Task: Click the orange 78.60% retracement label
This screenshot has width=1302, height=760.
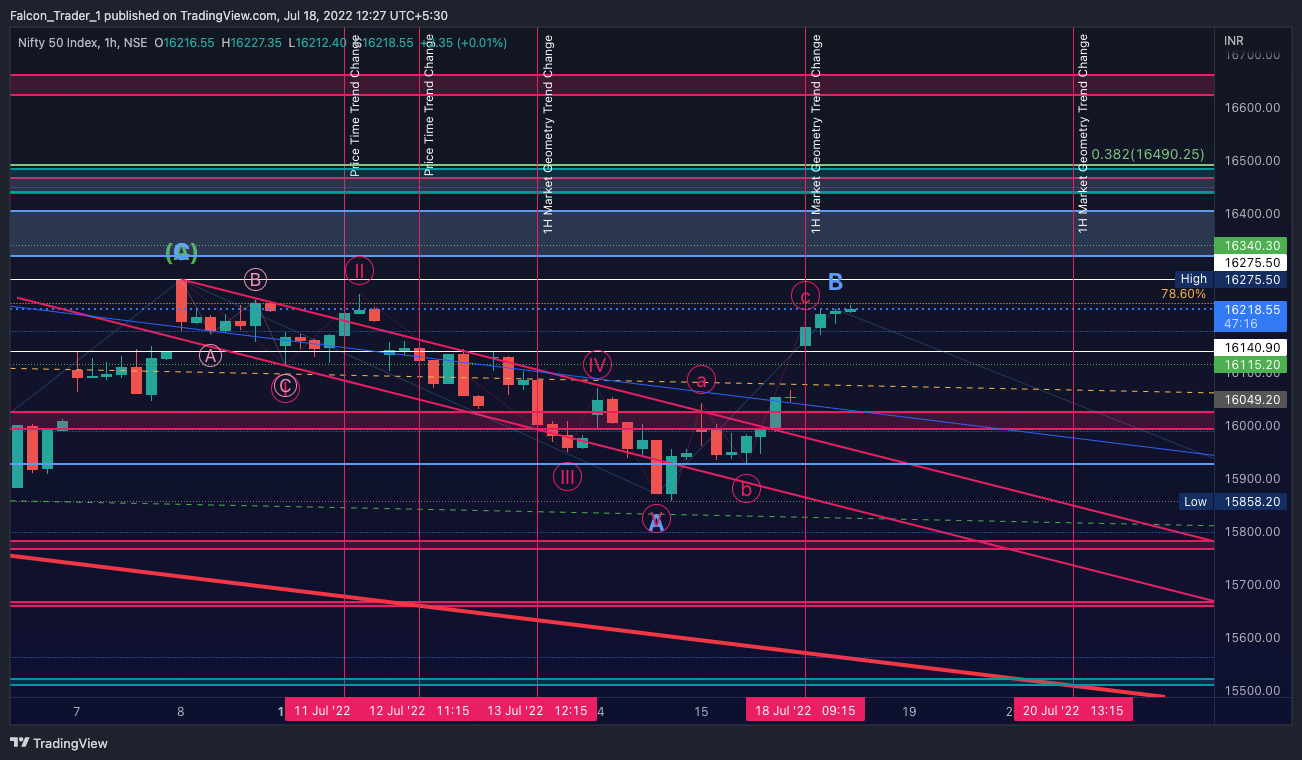Action: tap(1183, 294)
